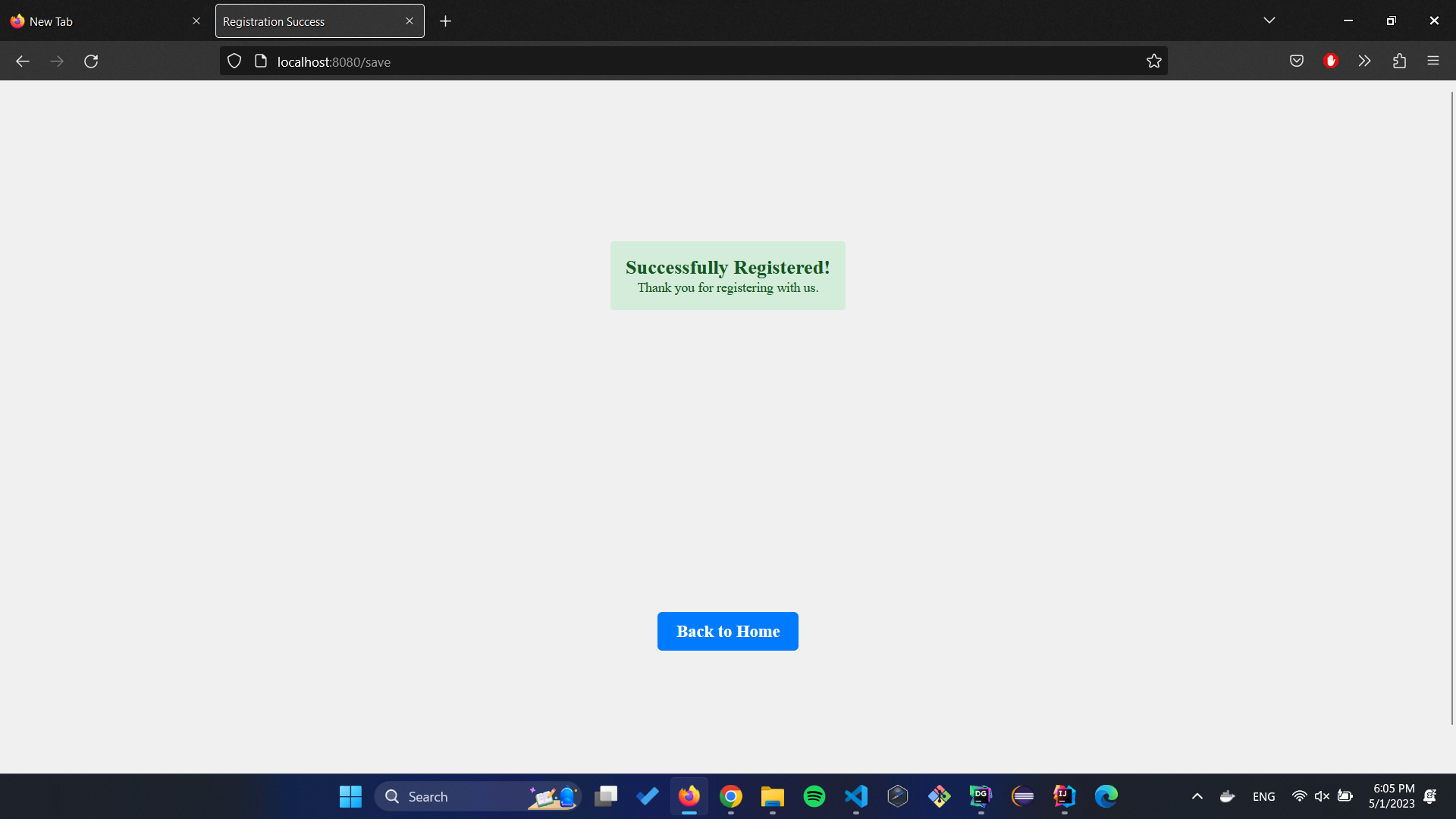Reload the current page
Screen dimensions: 1456x819
91,61
